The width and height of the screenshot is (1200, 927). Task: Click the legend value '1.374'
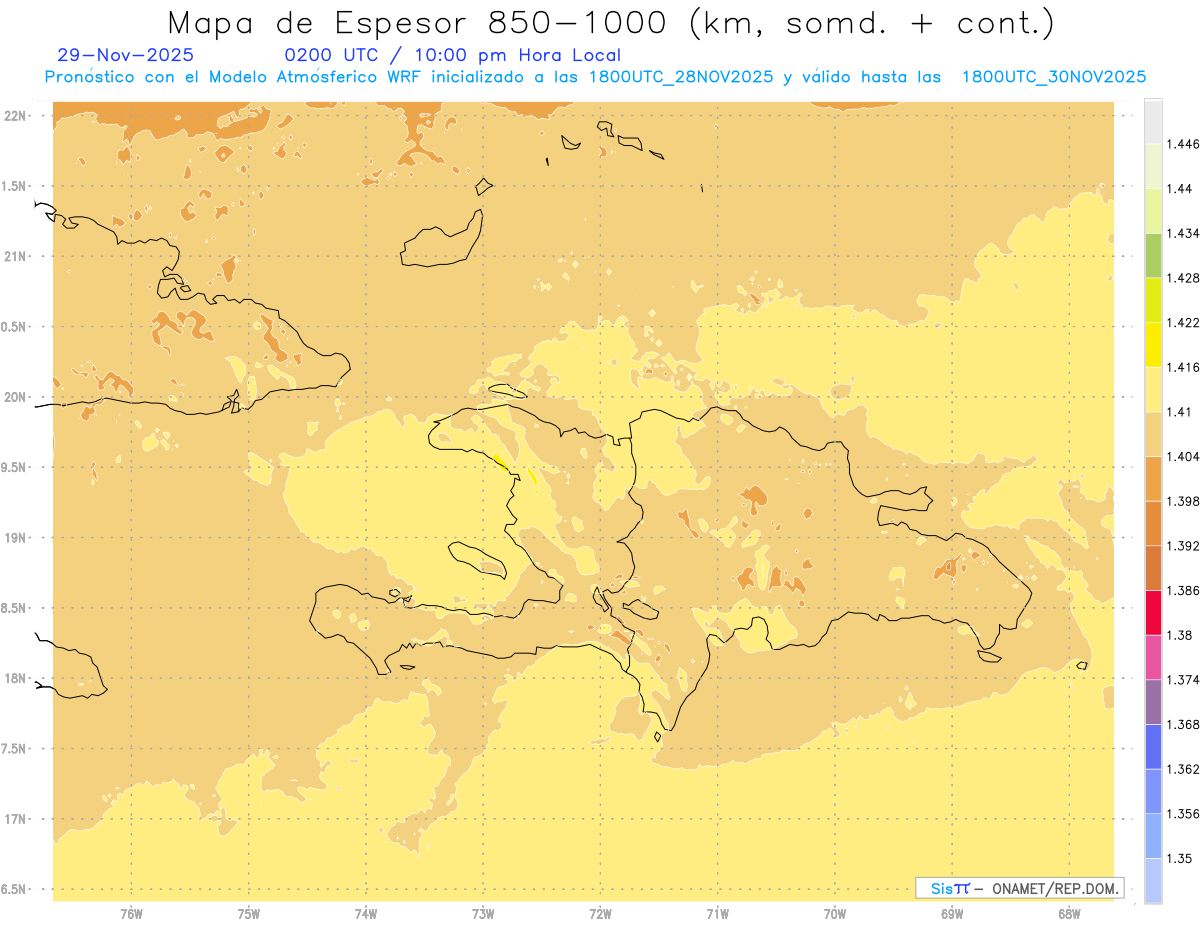coord(1183,680)
